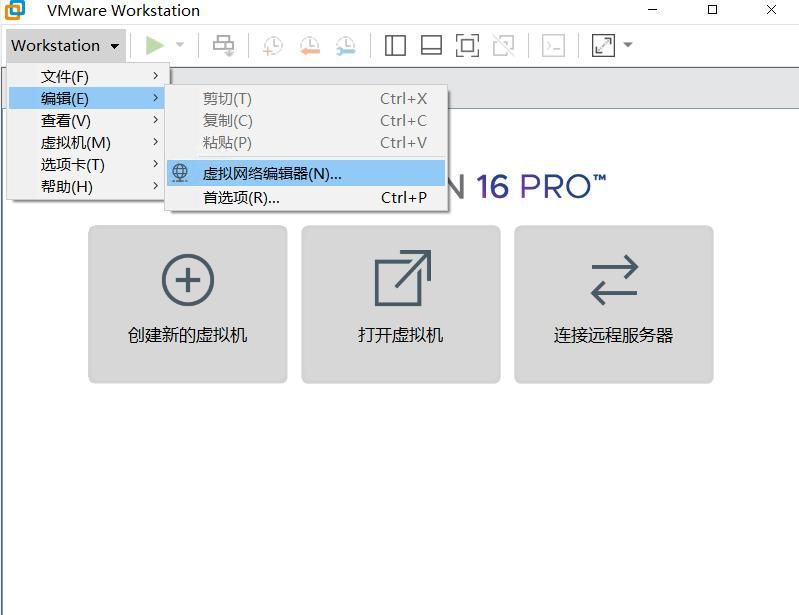This screenshot has width=799, height=615.
Task: Open the Workstation dropdown menu
Action: pos(65,45)
